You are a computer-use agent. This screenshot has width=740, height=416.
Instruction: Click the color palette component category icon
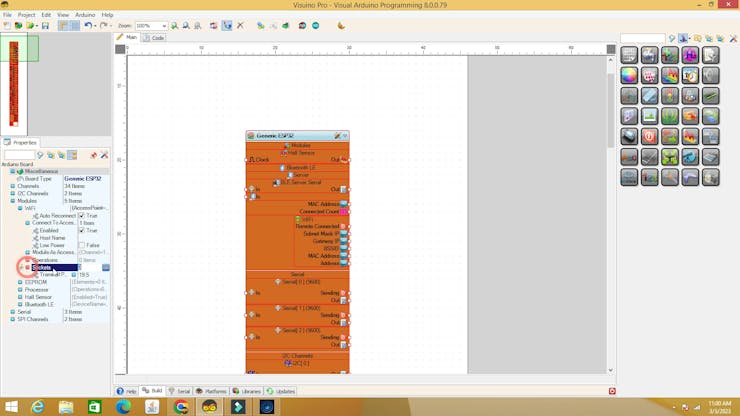(x=629, y=75)
